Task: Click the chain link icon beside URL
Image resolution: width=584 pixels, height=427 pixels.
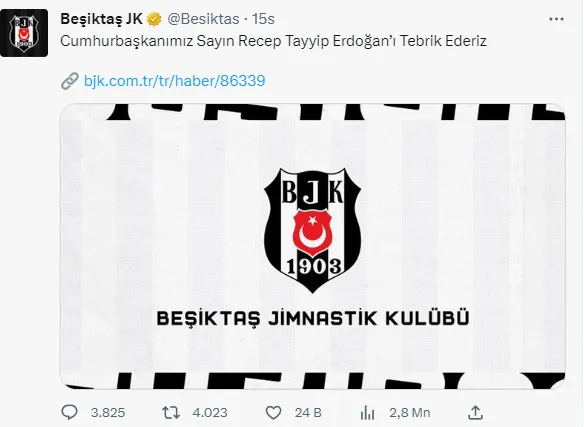Action: coord(70,81)
